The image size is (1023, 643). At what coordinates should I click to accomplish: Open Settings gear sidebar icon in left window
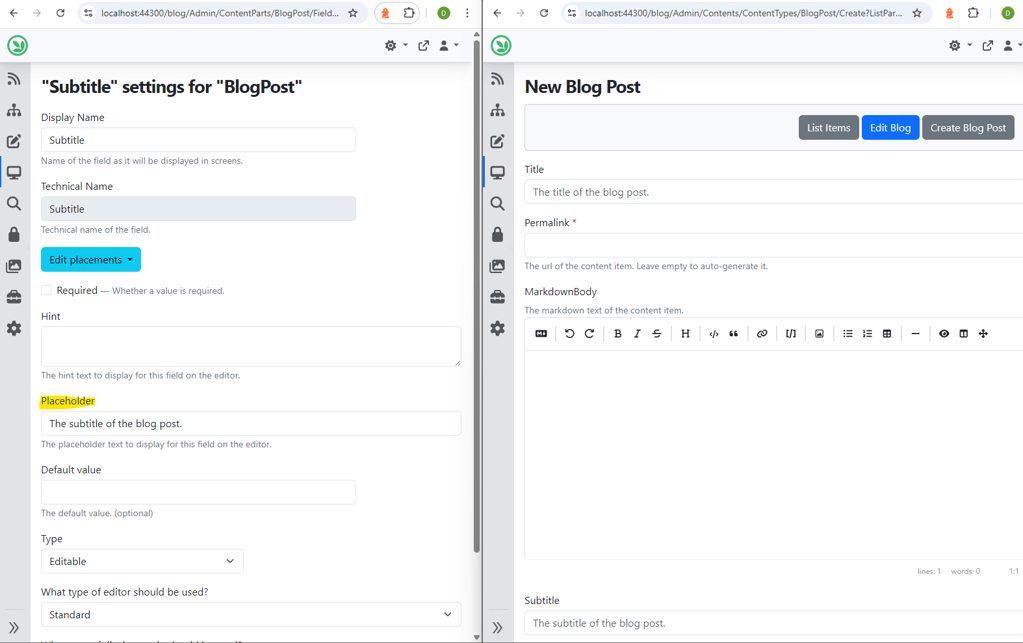[x=14, y=328]
